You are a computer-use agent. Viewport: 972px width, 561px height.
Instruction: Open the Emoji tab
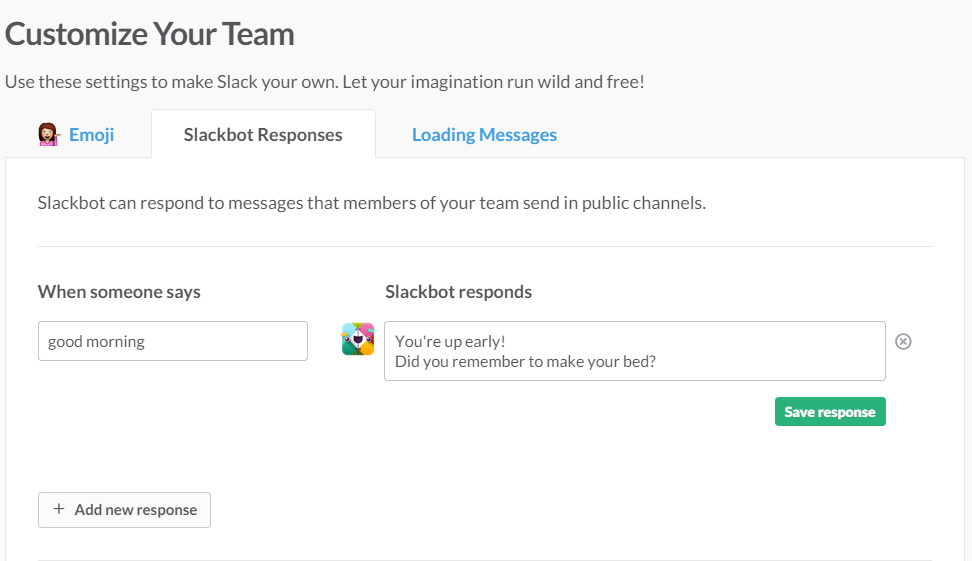pyautogui.click(x=91, y=135)
